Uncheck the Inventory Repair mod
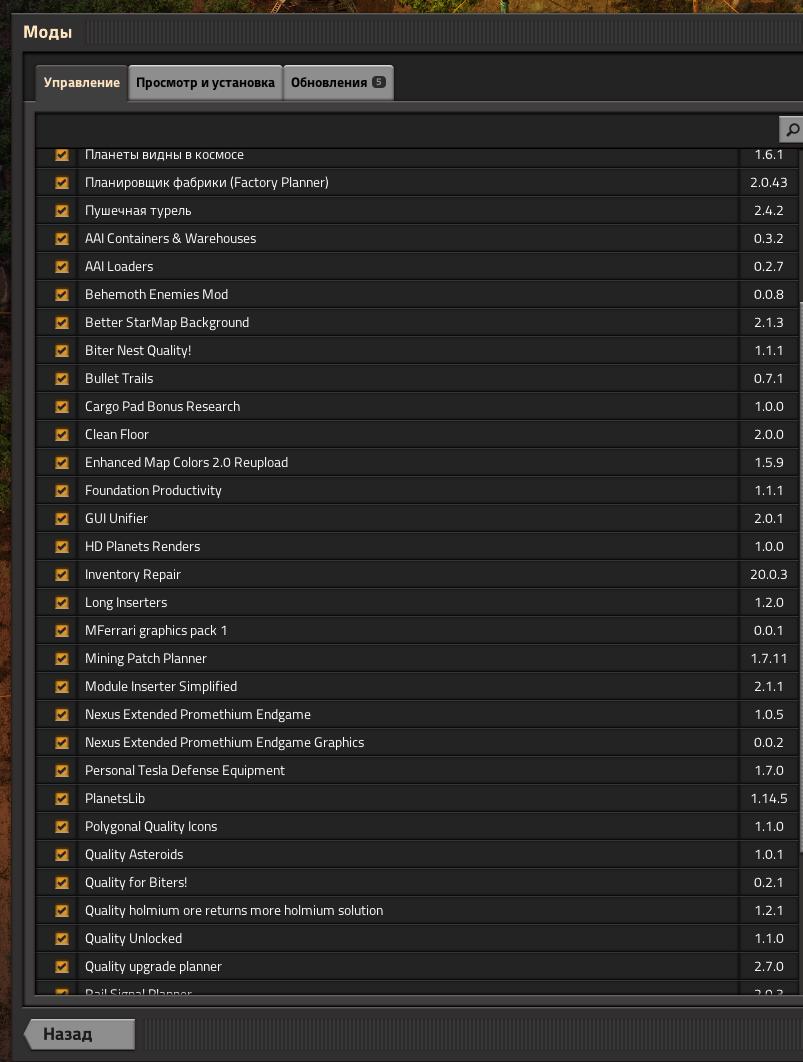 62,574
